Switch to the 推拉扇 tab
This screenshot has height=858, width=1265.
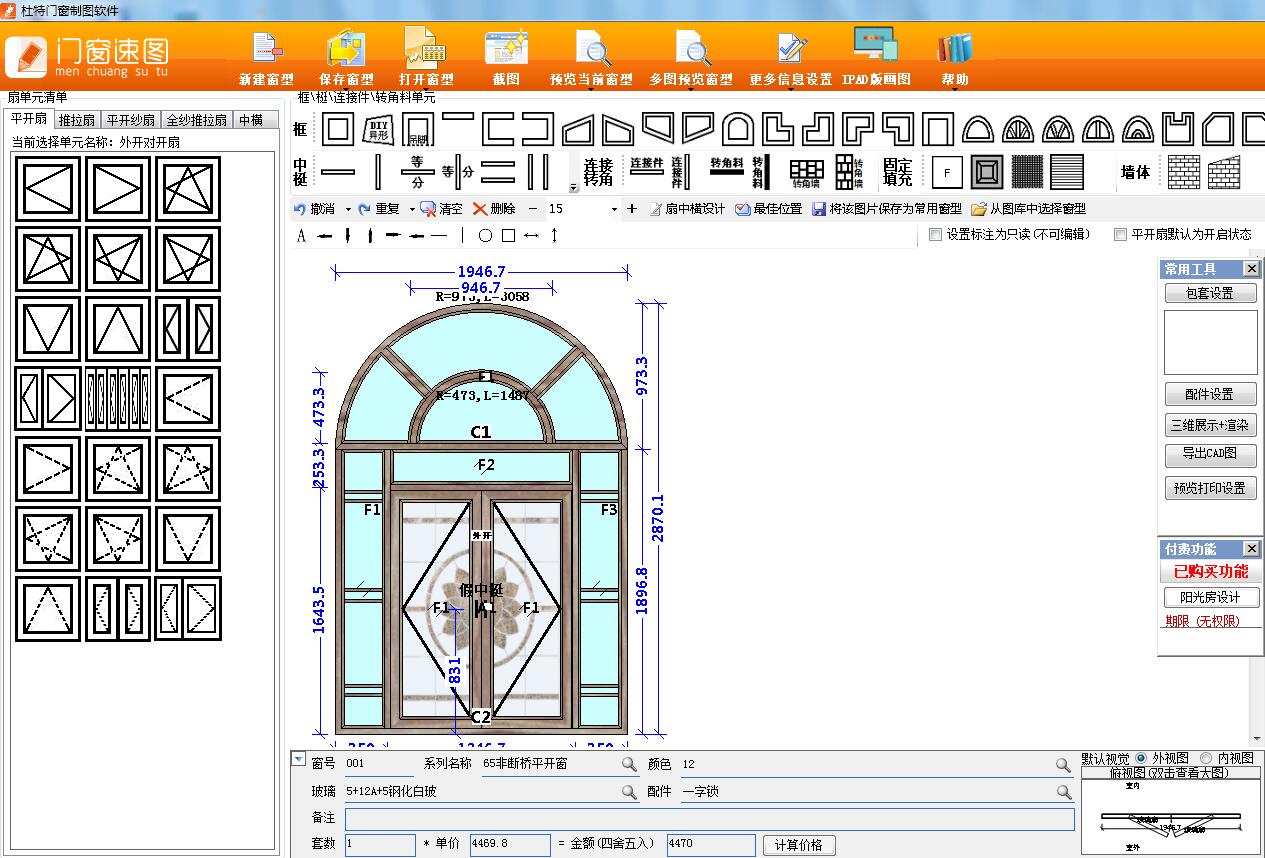tap(77, 120)
